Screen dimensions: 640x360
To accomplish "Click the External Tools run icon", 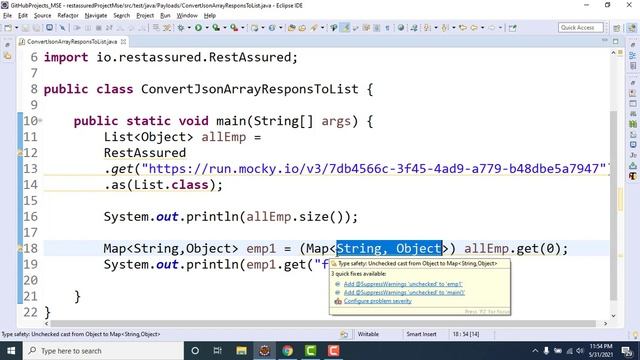I will point(234,28).
